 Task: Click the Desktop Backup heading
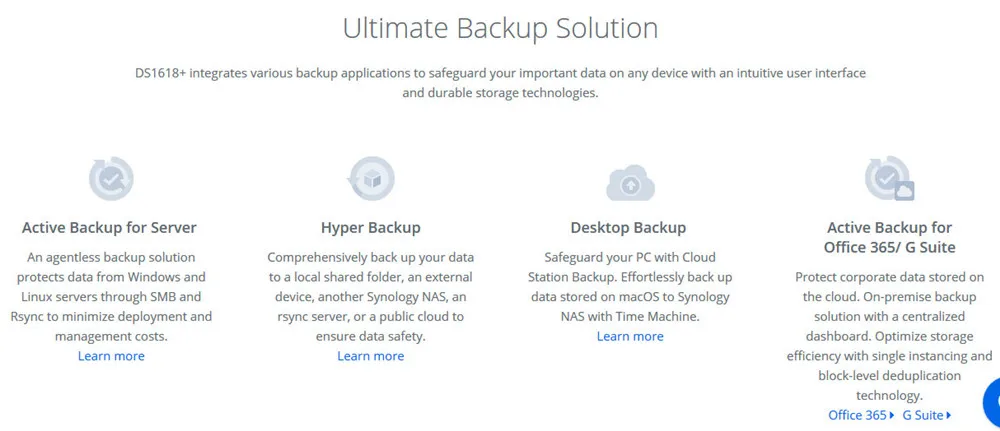pyautogui.click(x=628, y=228)
